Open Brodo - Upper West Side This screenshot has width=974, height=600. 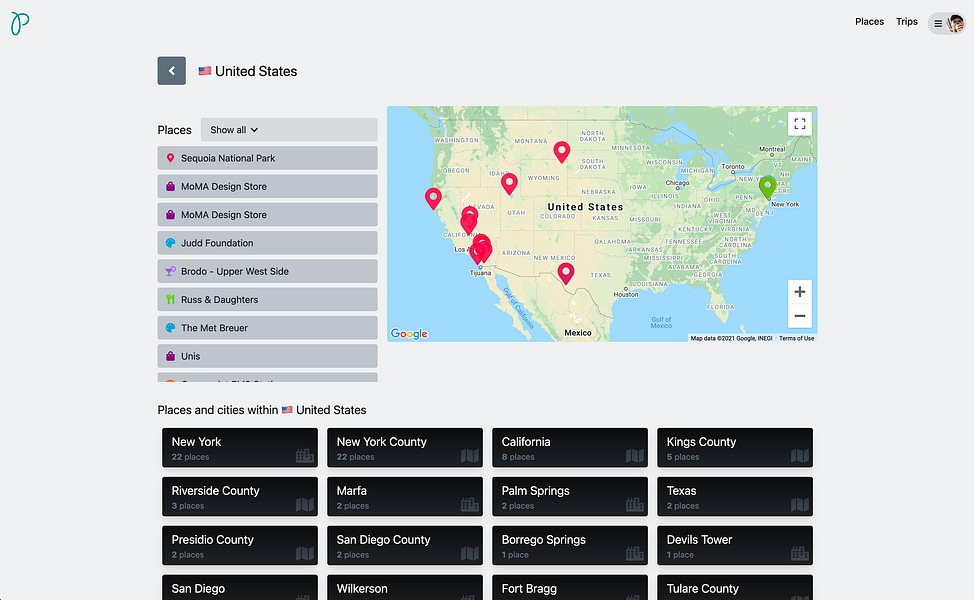click(x=267, y=271)
